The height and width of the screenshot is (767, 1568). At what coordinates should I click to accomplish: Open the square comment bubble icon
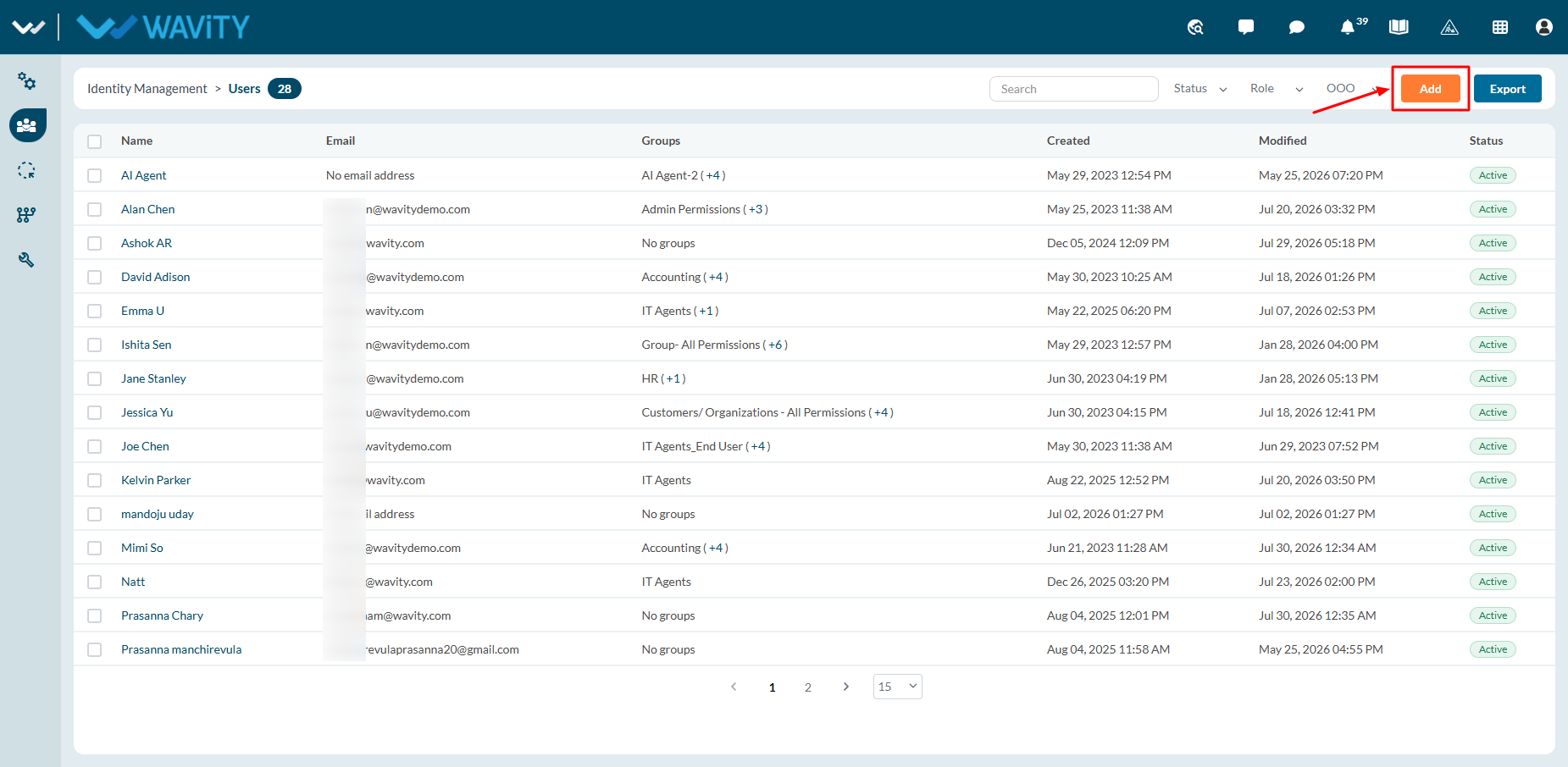(x=1246, y=27)
